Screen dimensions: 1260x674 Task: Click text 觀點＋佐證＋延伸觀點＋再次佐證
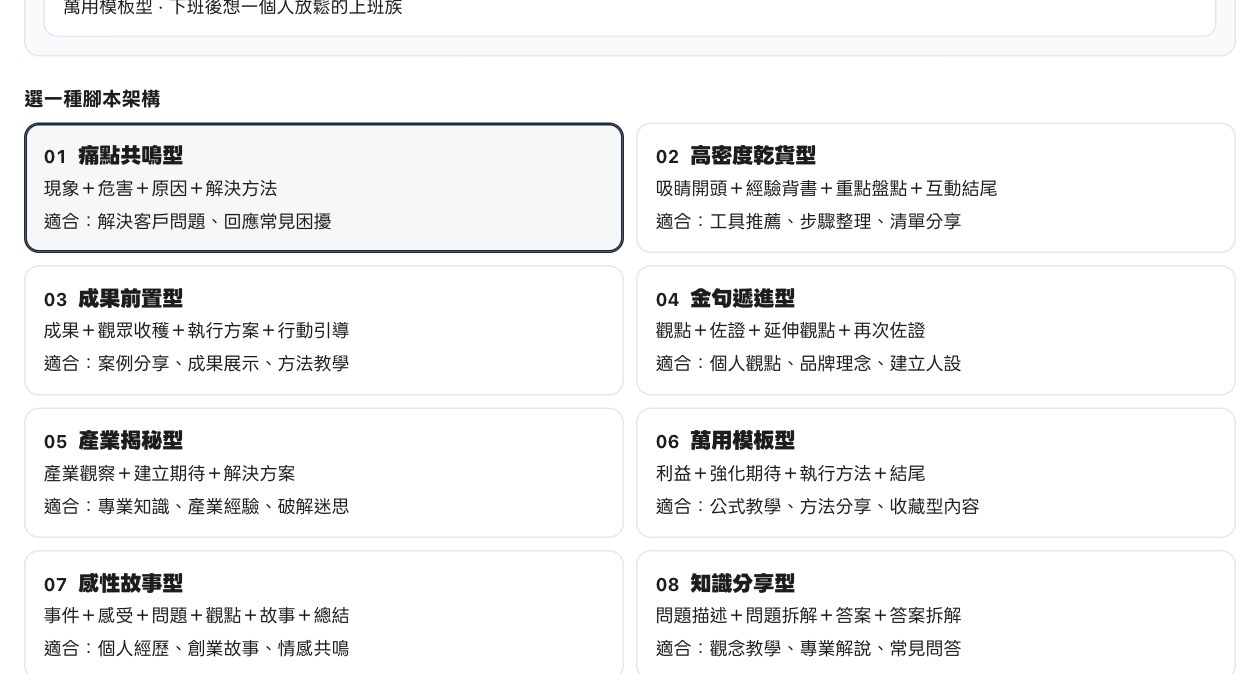tap(791, 331)
